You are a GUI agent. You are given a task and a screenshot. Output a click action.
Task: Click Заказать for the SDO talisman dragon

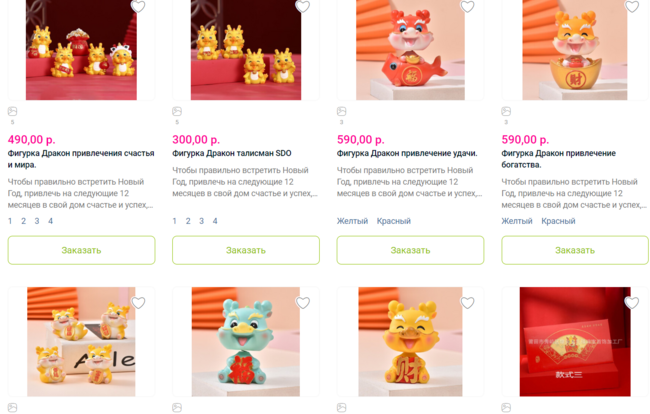(x=246, y=250)
